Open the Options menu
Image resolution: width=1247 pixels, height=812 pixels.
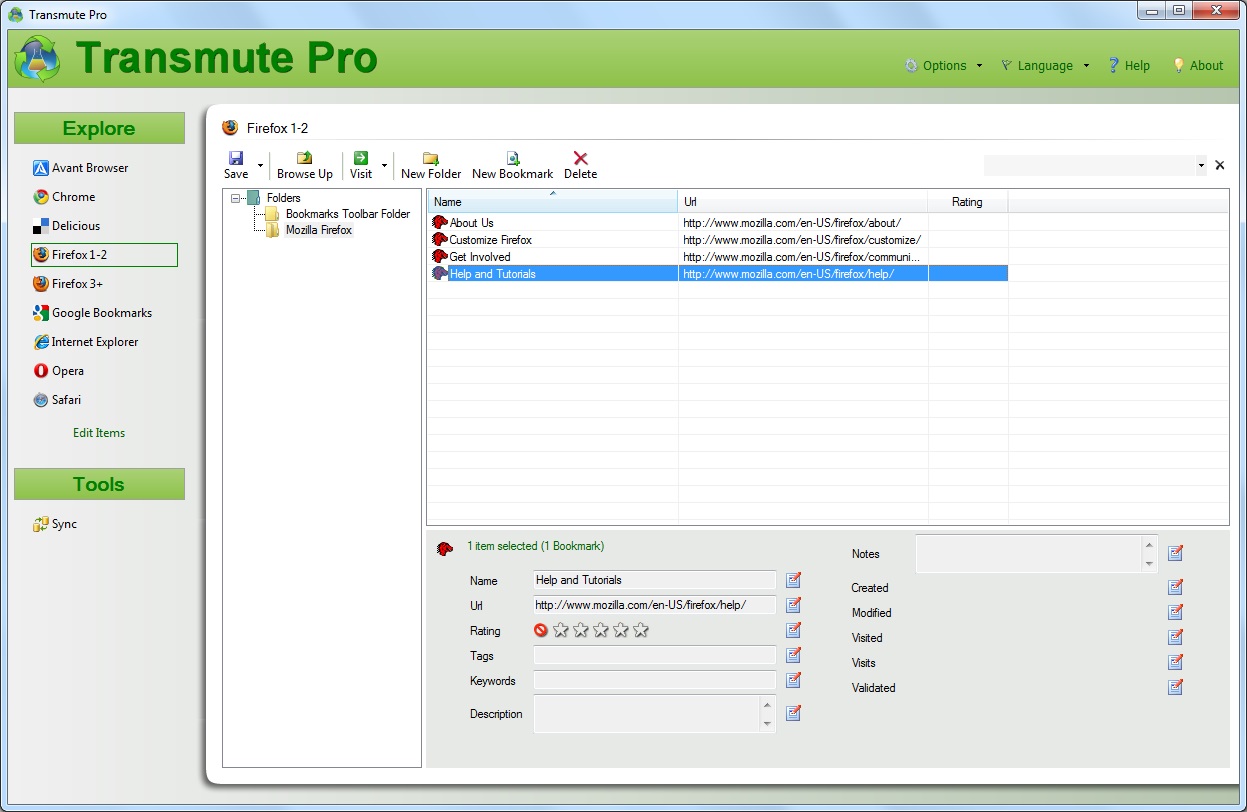point(943,66)
